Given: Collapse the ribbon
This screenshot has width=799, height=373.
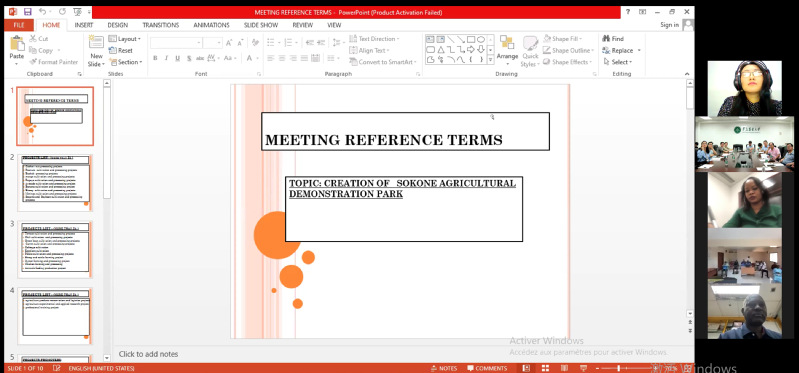Looking at the screenshot, I should 687,74.
